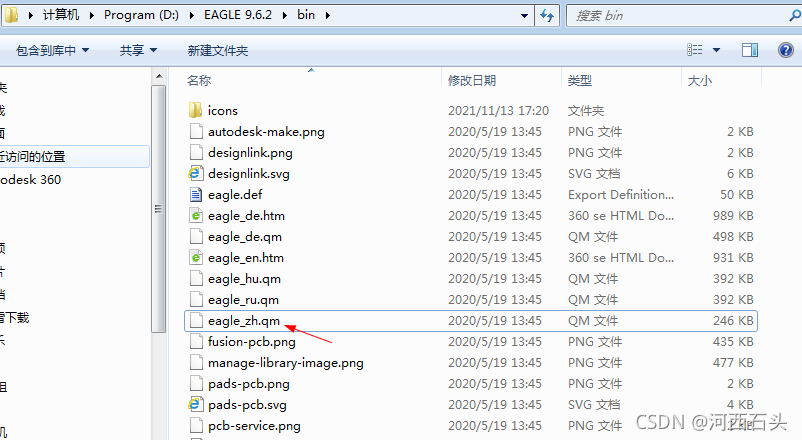Go to EAGLE 9.6.2 in the address bar
802x440 pixels.
pos(238,15)
